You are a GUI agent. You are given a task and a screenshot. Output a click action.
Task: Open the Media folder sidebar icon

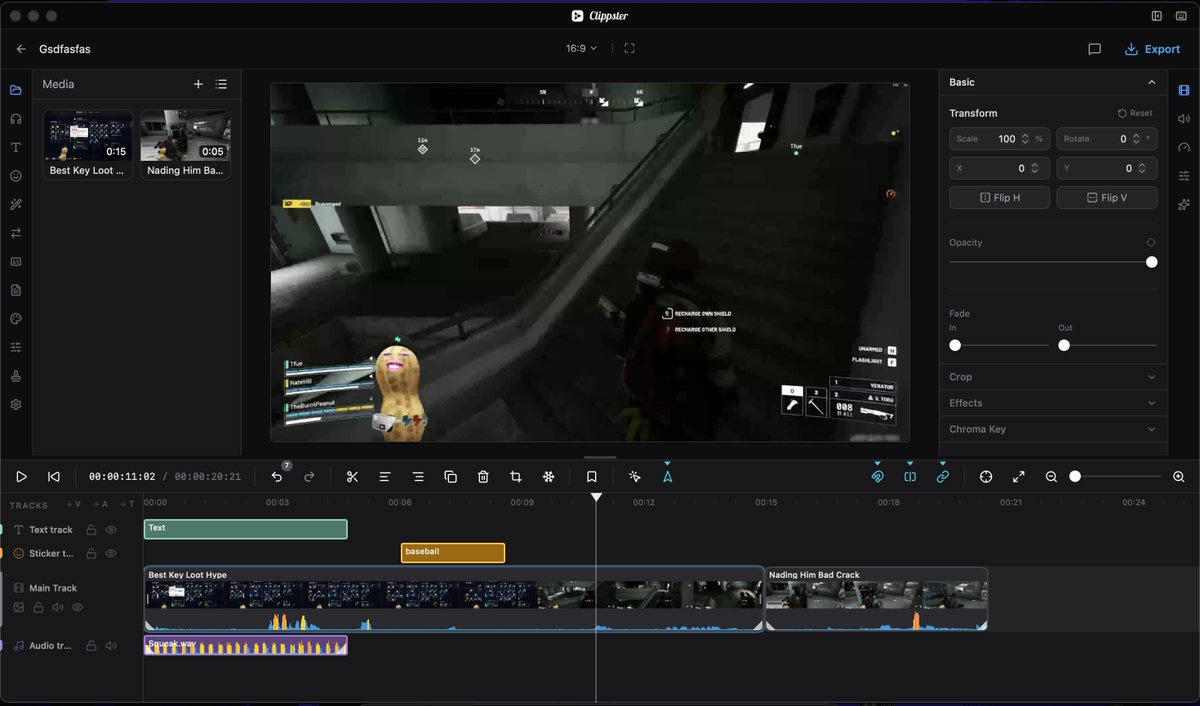click(16, 90)
